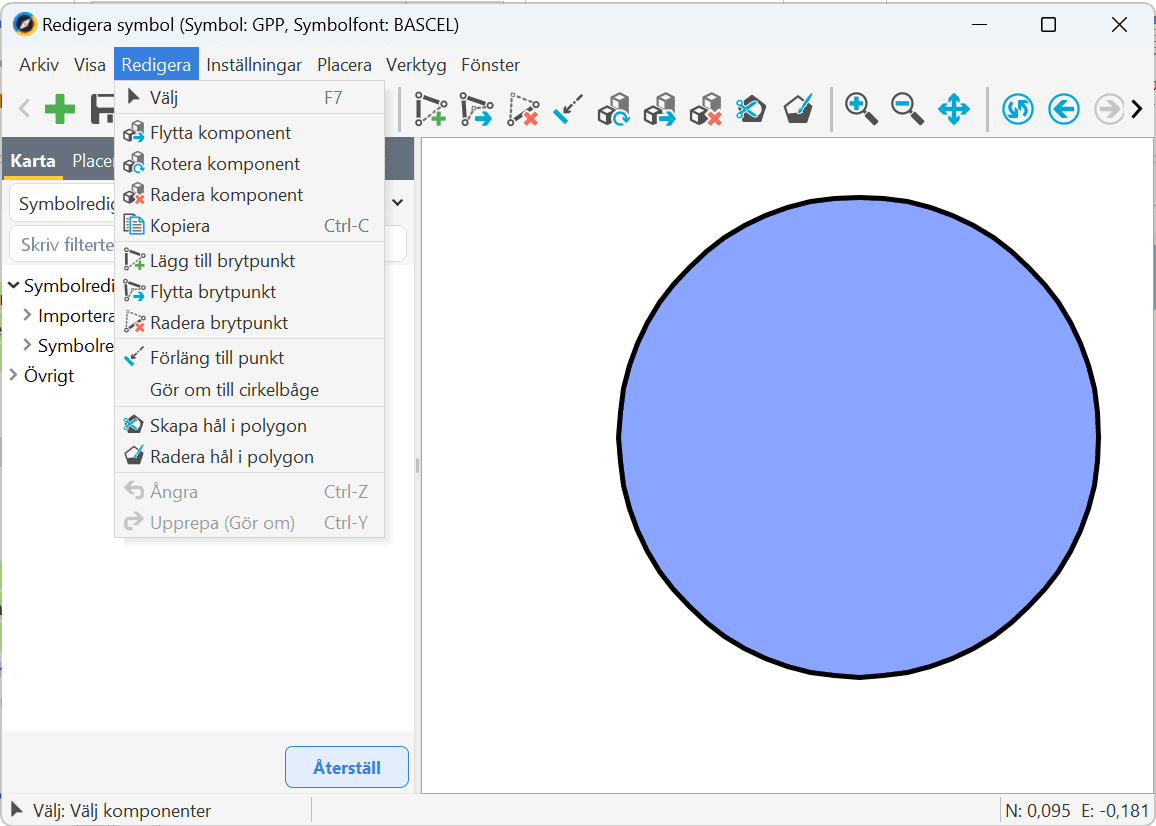This screenshot has height=826, width=1156.
Task: Choose "Flytta komponent" from the Redigera menu
Action: click(x=220, y=133)
